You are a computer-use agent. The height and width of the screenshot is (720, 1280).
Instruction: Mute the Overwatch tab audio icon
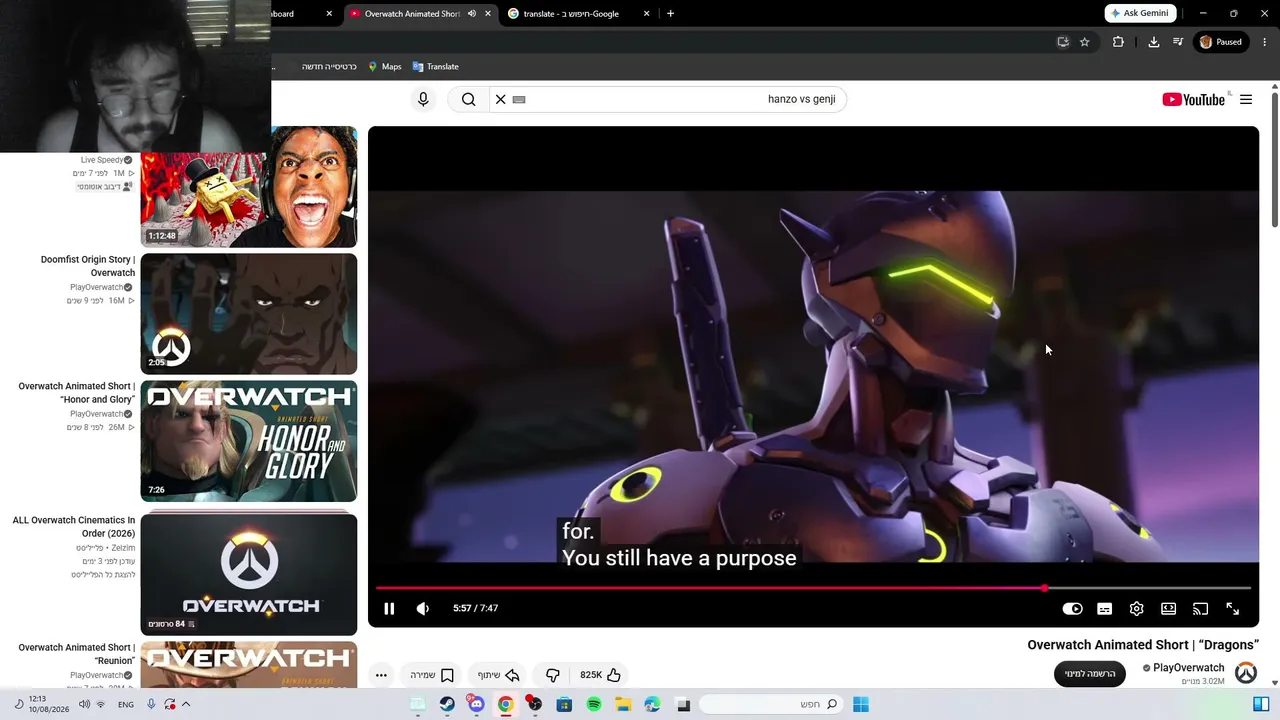tap(471, 14)
